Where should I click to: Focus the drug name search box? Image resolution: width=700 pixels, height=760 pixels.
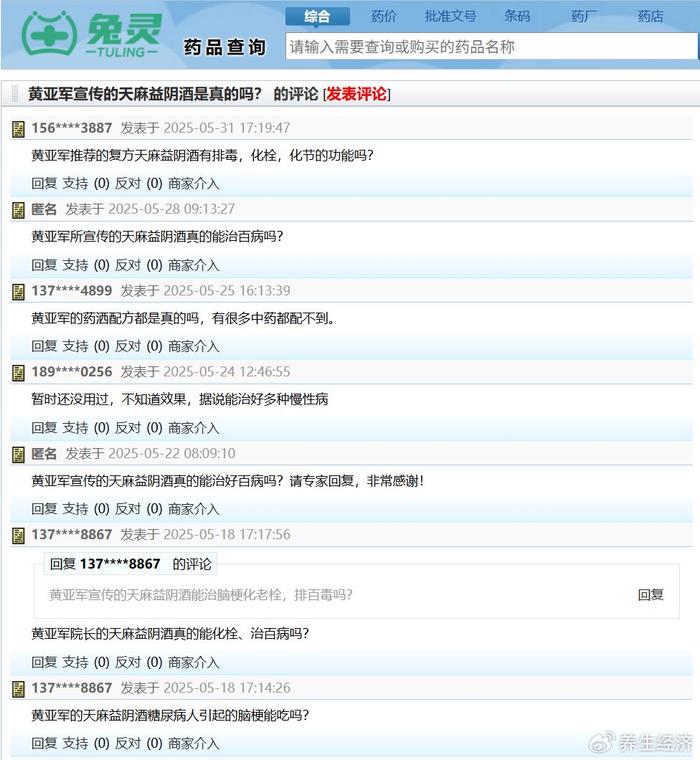[x=491, y=47]
